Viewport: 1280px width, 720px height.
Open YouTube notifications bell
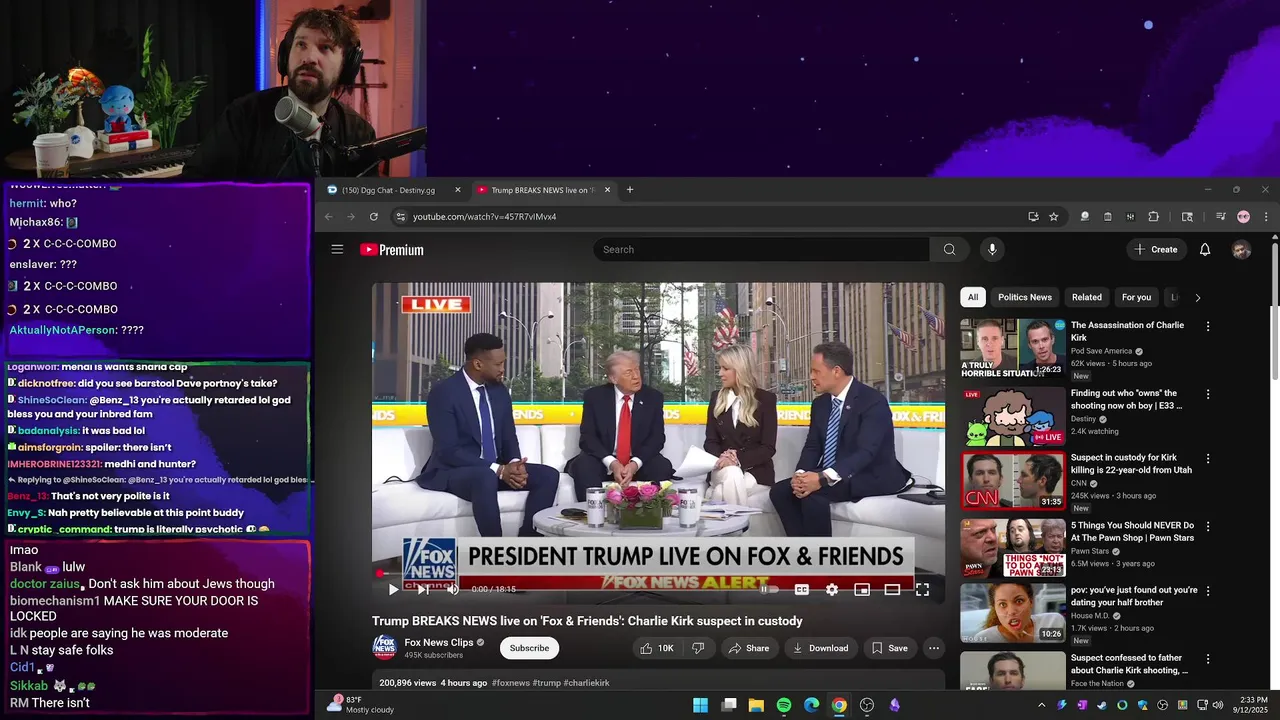click(1205, 249)
